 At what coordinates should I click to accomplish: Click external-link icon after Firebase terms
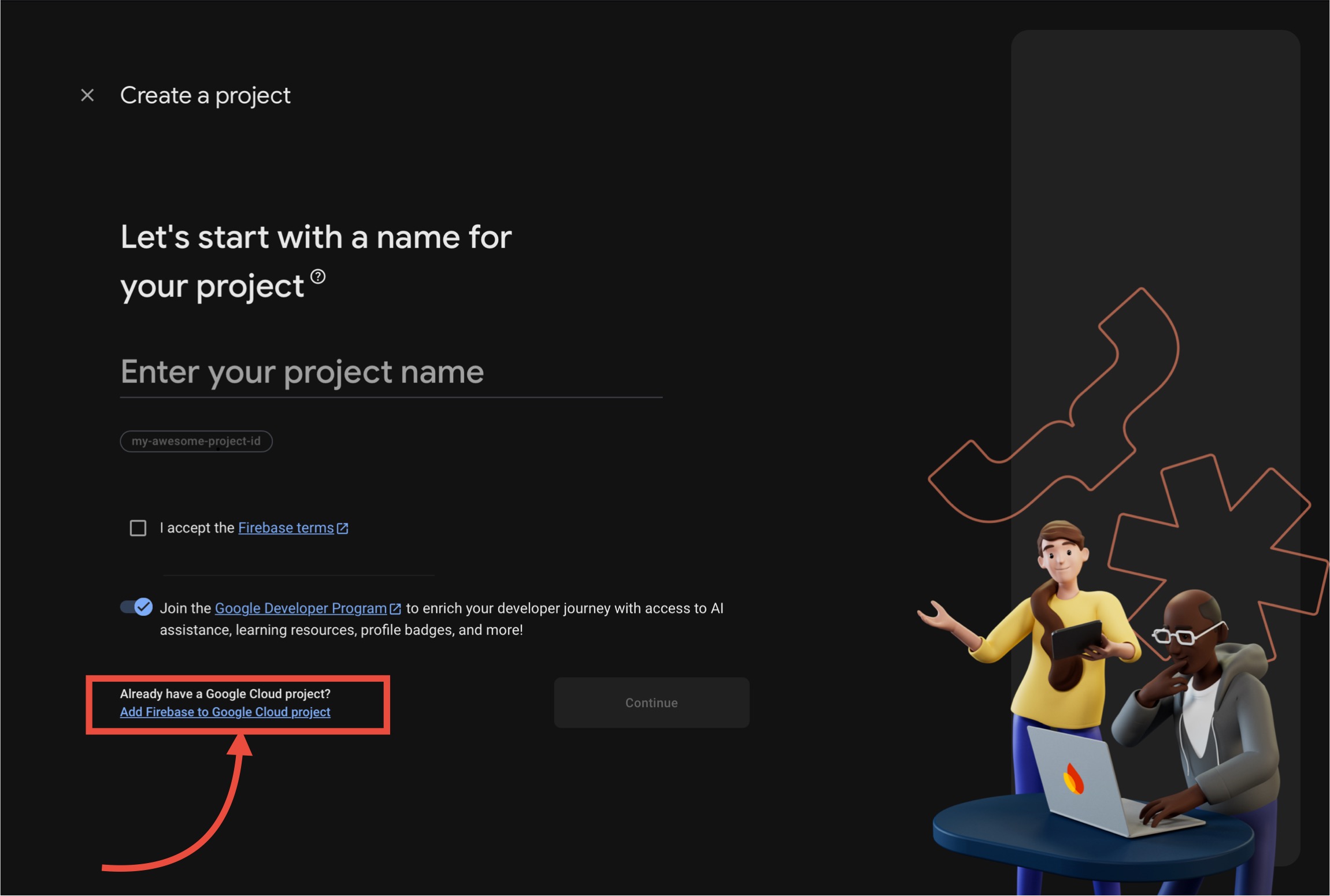click(343, 528)
